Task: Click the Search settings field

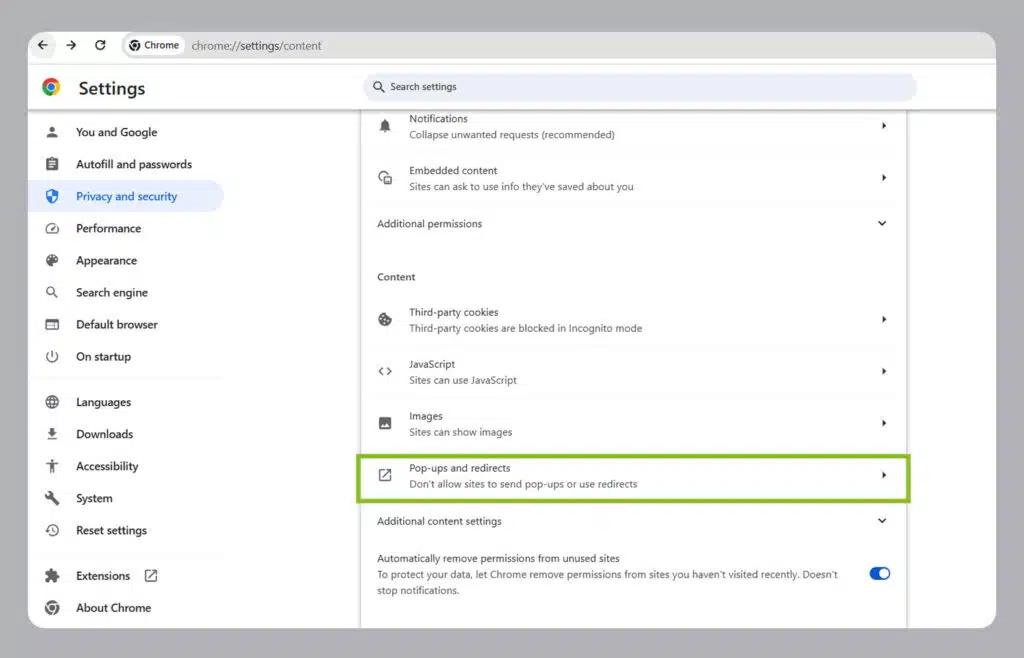Action: point(640,87)
